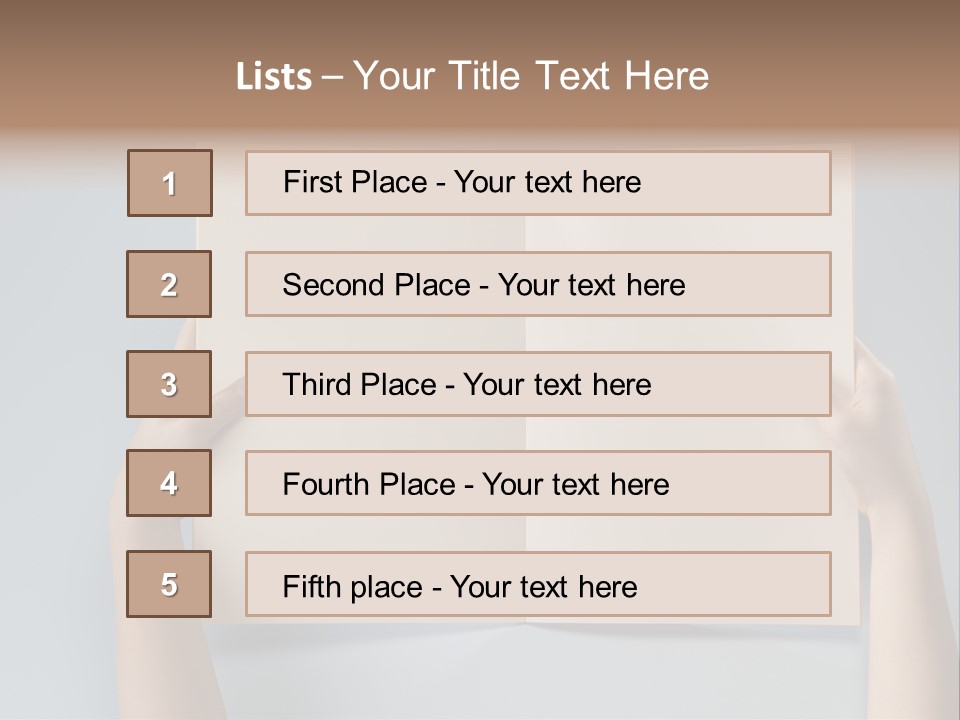Screen dimensions: 960x720
Task: Select the 'First Place - Your text here' box
Action: [538, 183]
